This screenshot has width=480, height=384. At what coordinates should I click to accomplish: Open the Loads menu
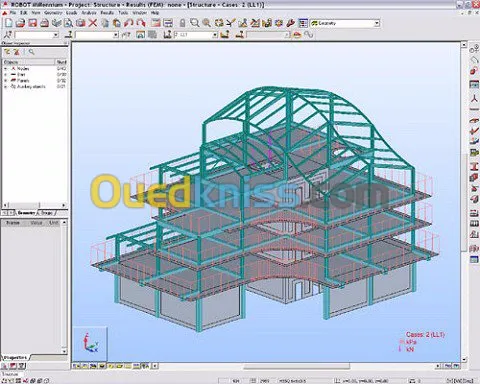click(71, 13)
